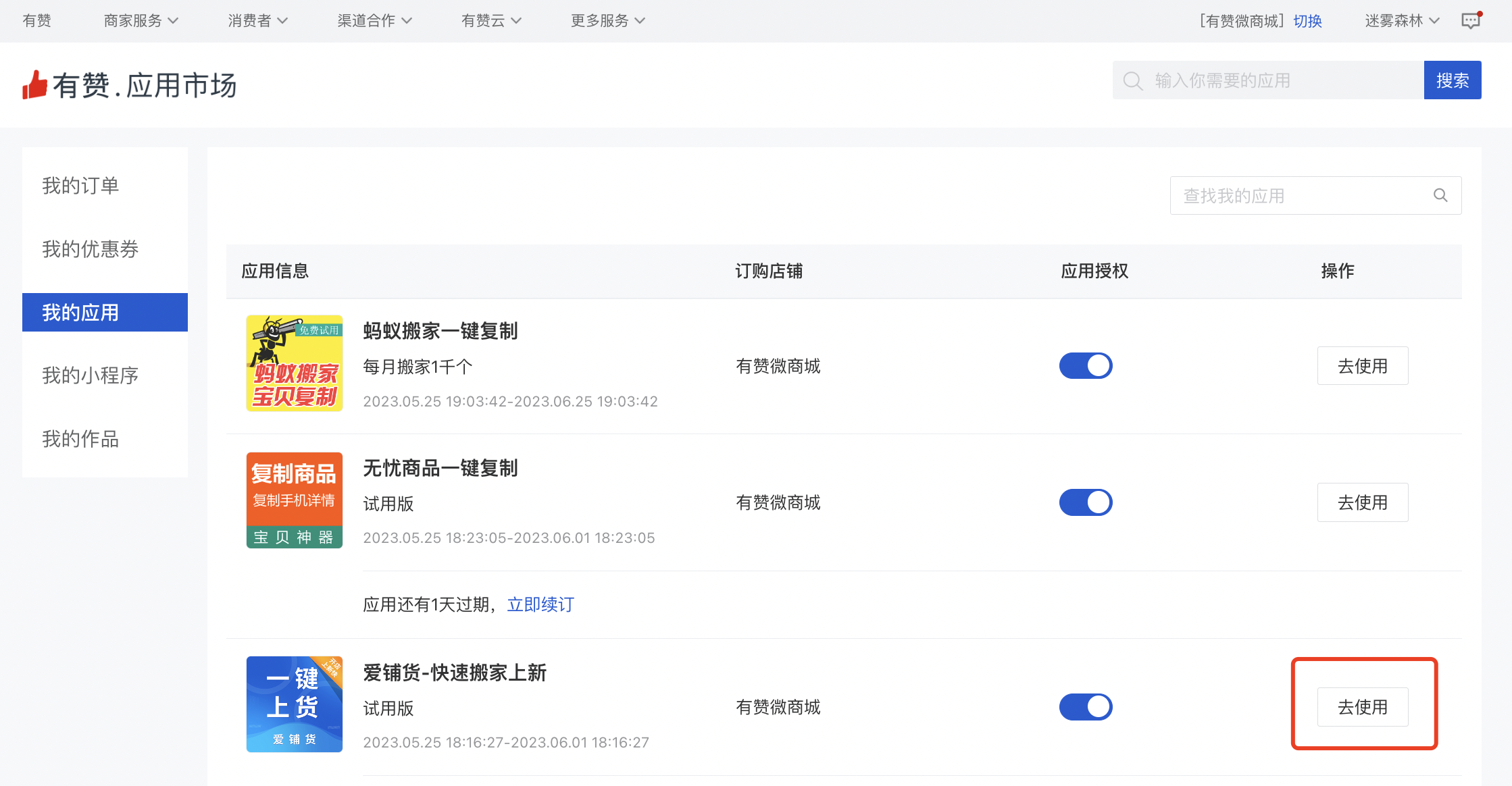The image size is (1512, 786).
Task: Click 有赞 in the top navigation
Action: pos(37,21)
